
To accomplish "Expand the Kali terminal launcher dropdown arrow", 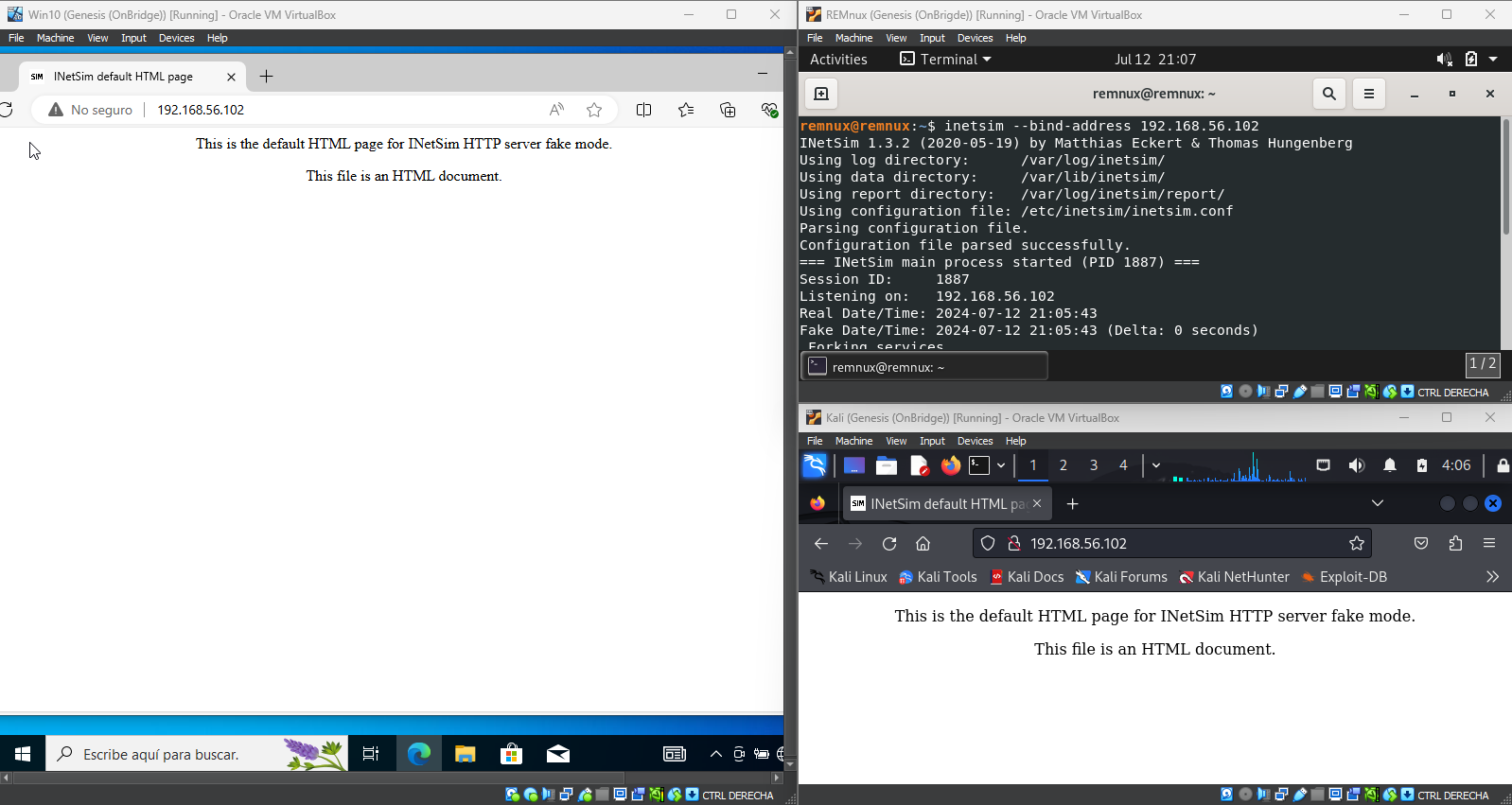I will [x=1001, y=465].
